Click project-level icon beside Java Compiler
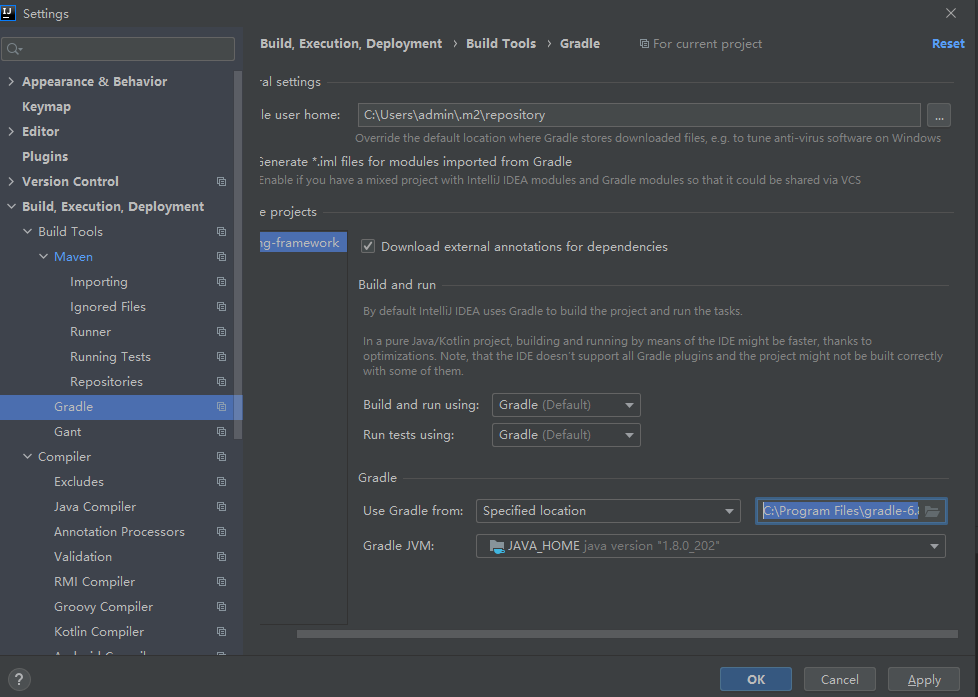This screenshot has width=978, height=697. 221,507
